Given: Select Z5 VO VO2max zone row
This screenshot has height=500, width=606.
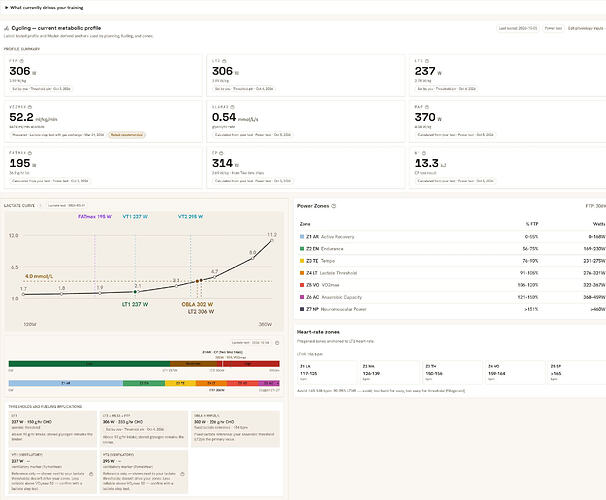Looking at the screenshot, I should click(453, 285).
